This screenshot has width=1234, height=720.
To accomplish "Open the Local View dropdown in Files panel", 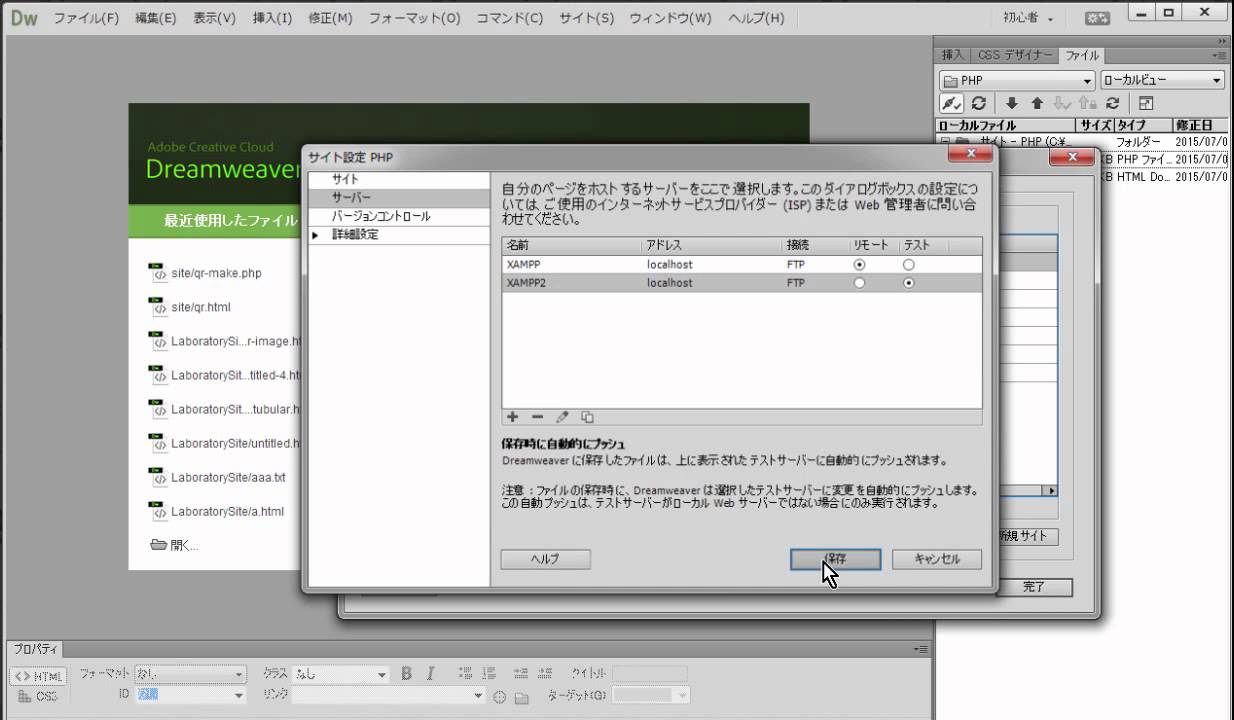I will point(1163,80).
